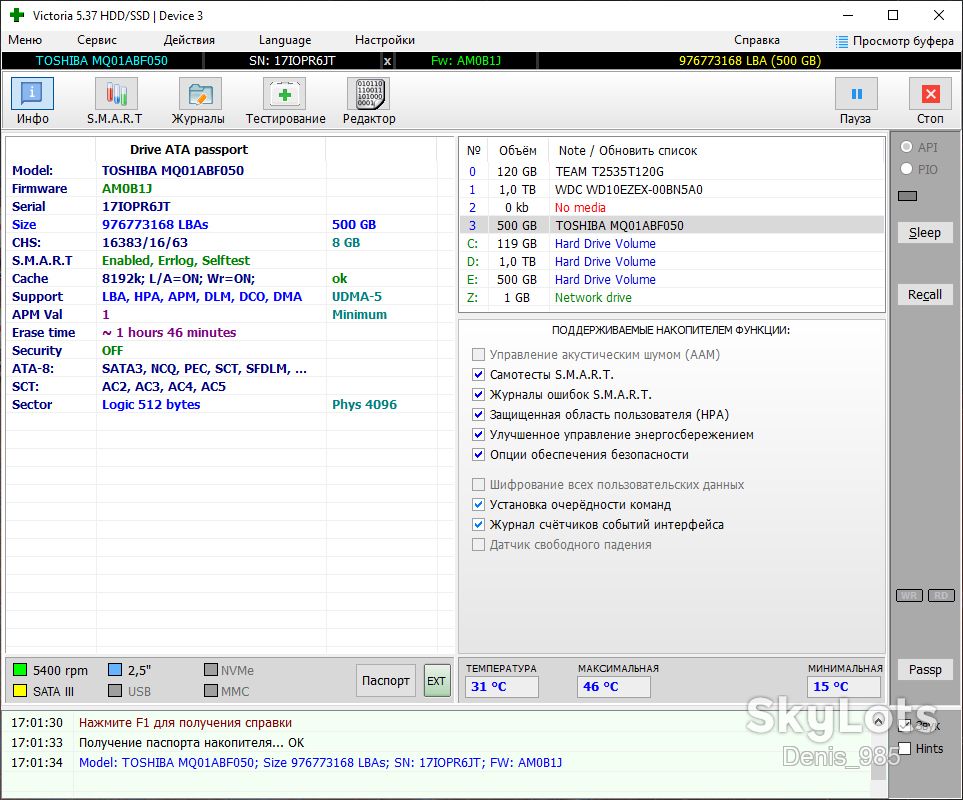963x800 pixels.
Task: Toggle Опции обеспечения безопасности checkbox
Action: [x=478, y=455]
